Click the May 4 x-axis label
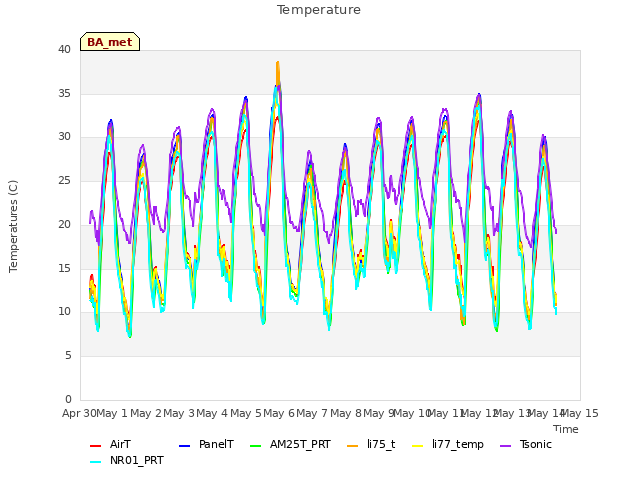This screenshot has width=640, height=480. coord(212,413)
